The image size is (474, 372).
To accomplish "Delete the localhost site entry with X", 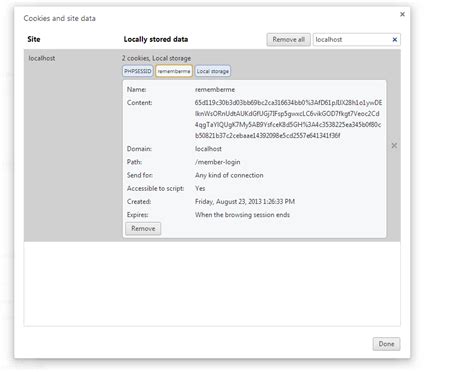I will pyautogui.click(x=394, y=146).
